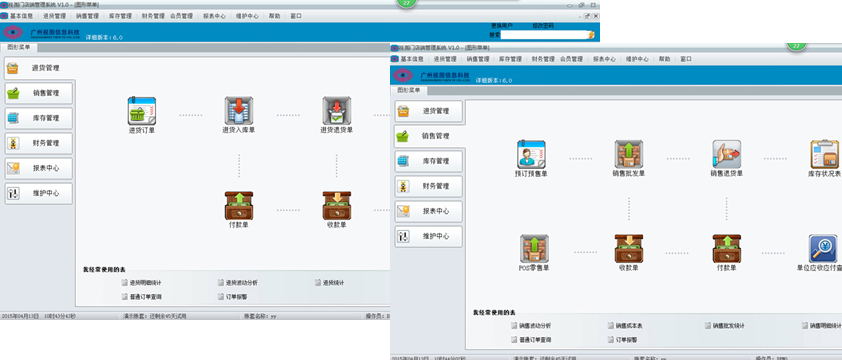842x360 pixels.
Task: Open 会员管理 menu in the back window
Action: pos(182,16)
